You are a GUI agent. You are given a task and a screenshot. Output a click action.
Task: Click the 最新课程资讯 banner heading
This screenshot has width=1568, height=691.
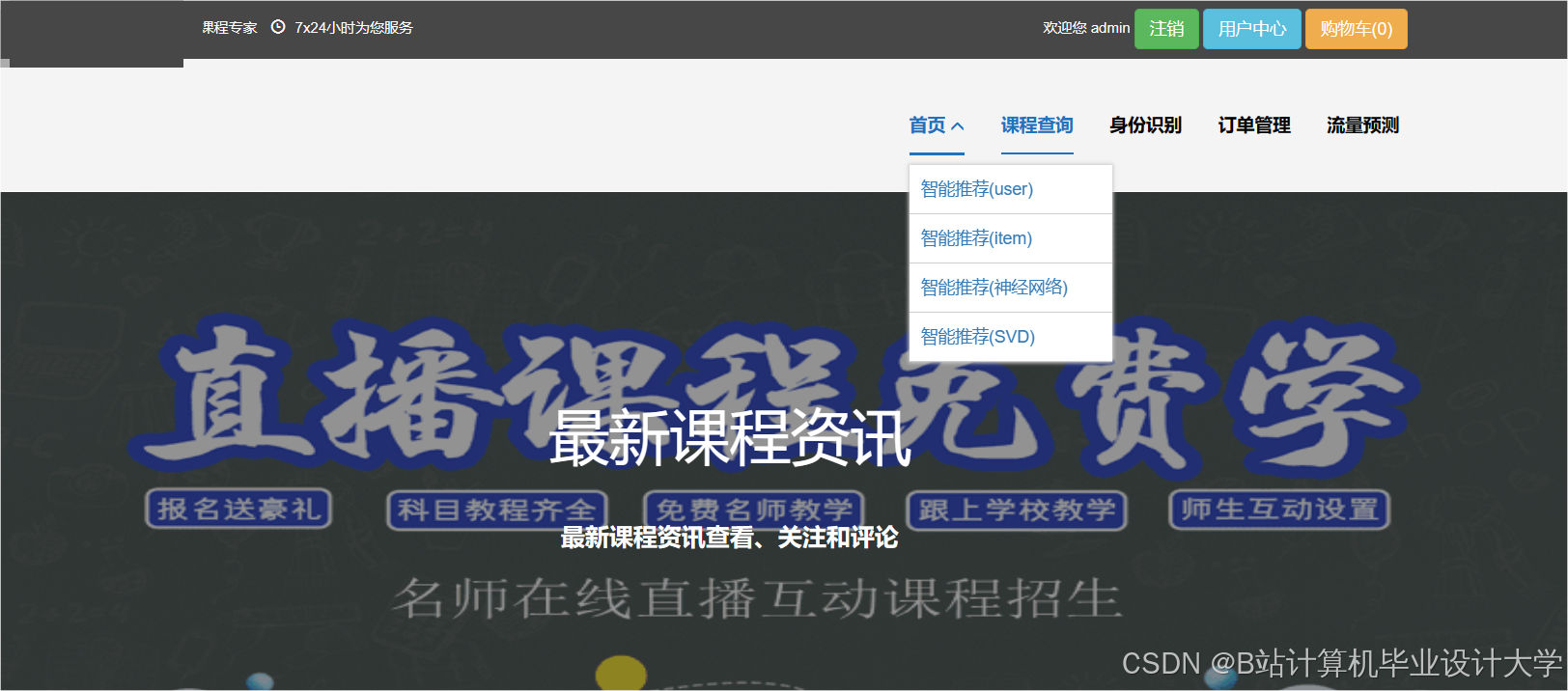tap(730, 438)
